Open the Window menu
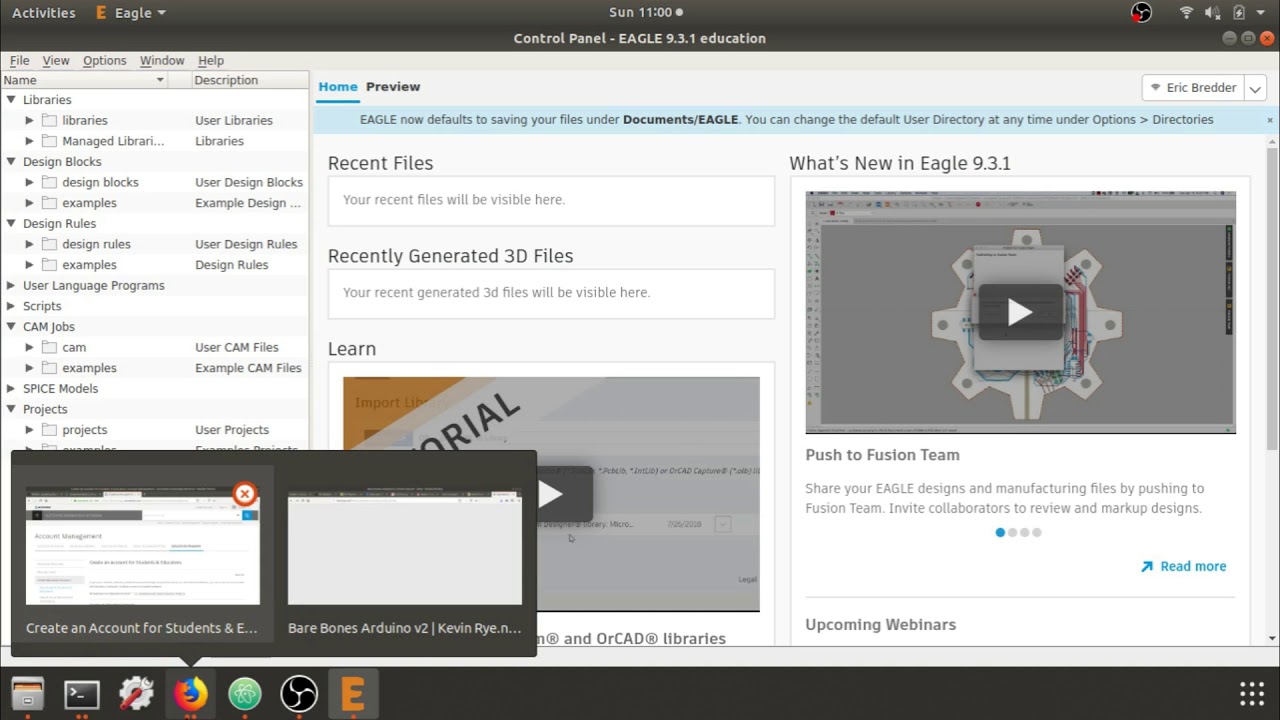The image size is (1280, 720). (162, 60)
